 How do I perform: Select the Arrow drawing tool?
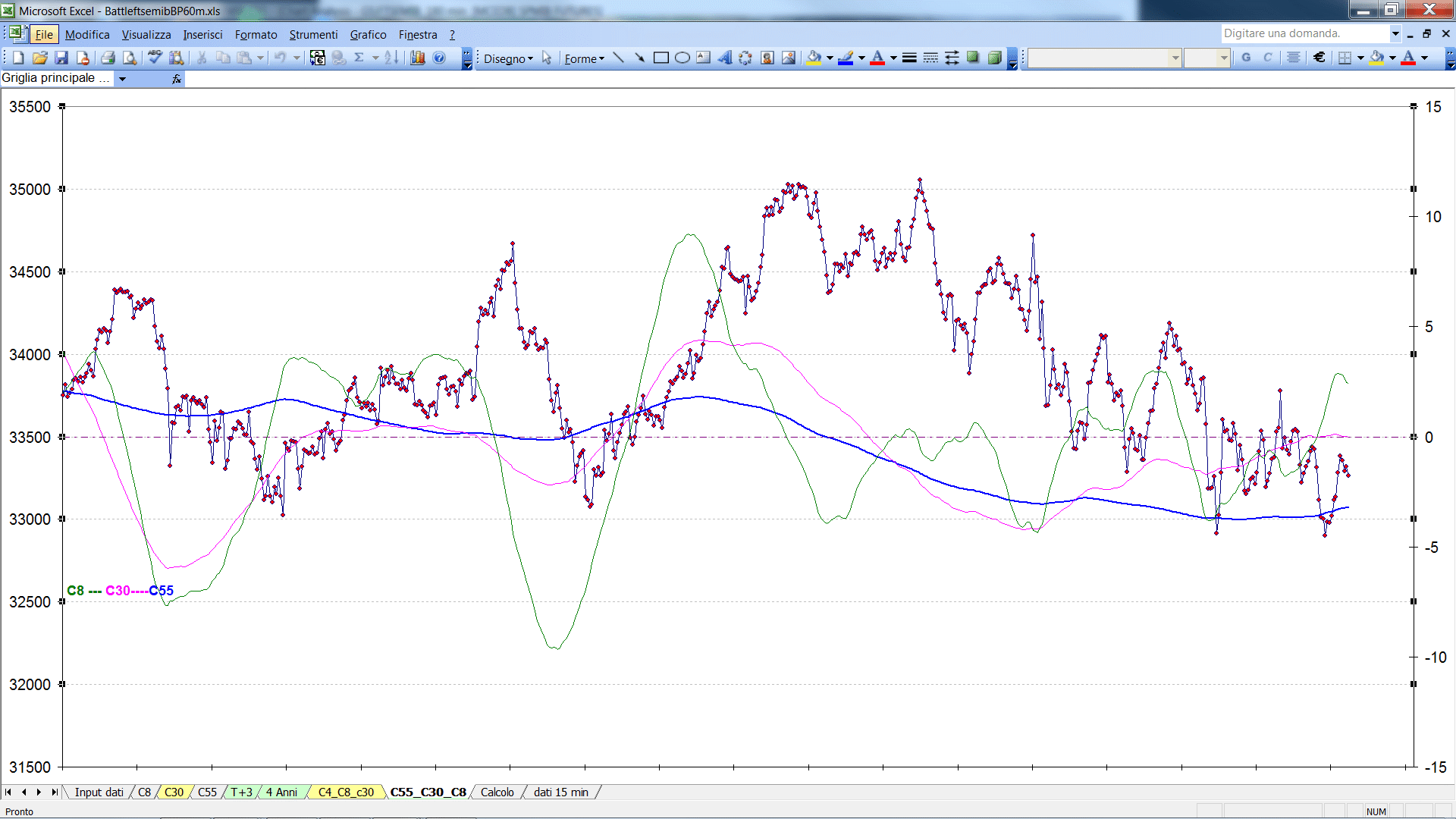pyautogui.click(x=639, y=58)
